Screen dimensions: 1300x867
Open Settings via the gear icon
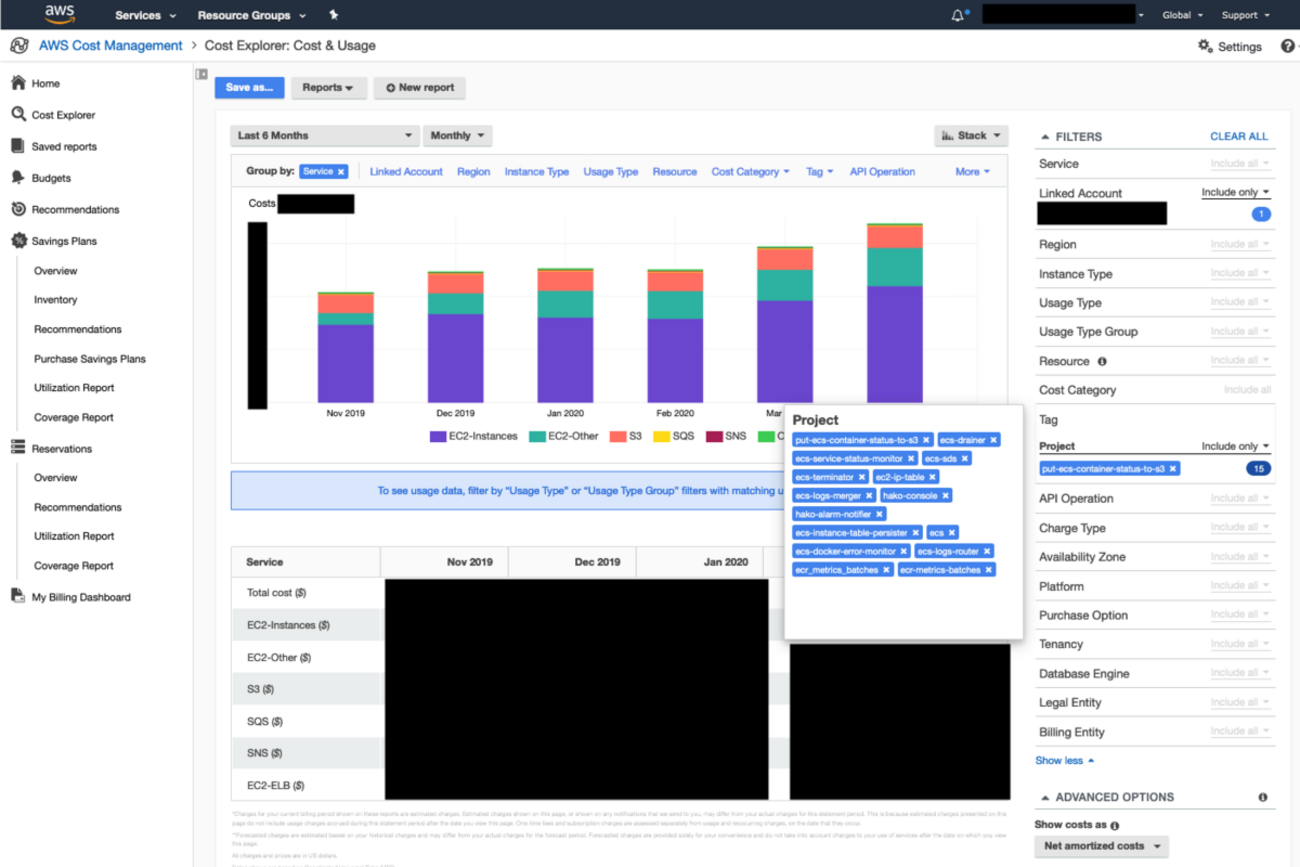pos(1205,46)
